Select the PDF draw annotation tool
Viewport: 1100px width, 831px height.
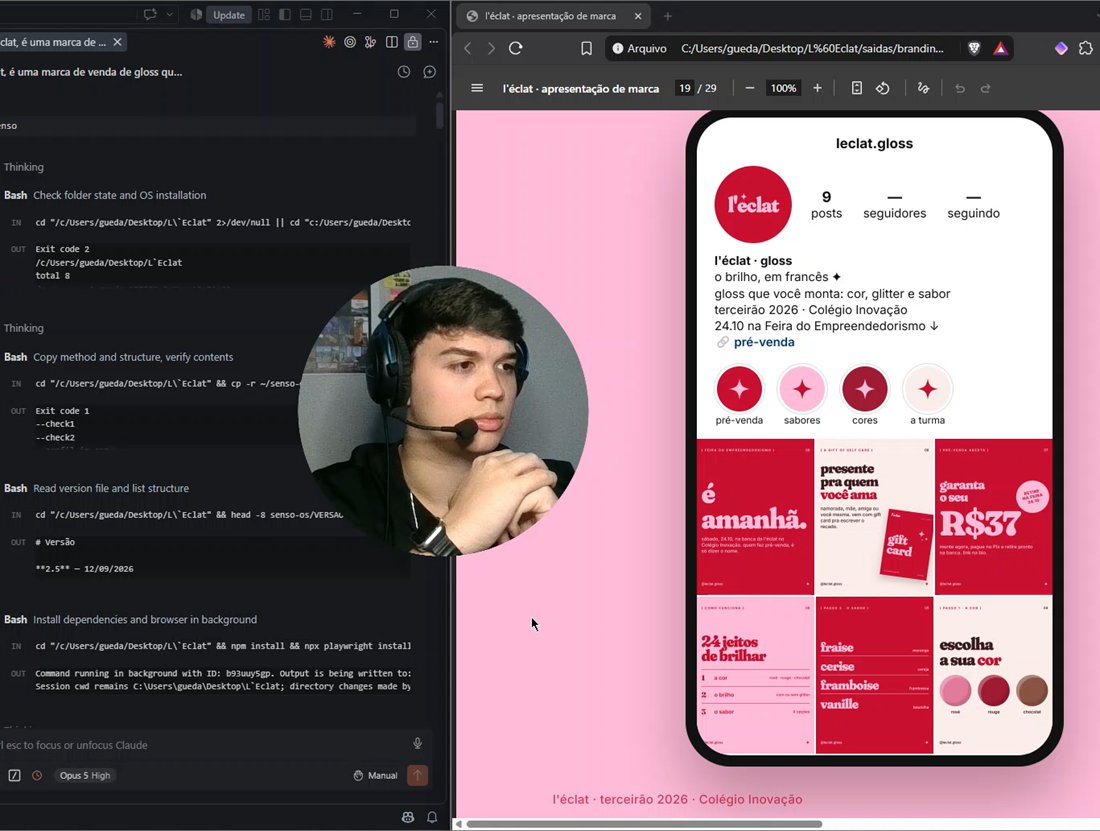[x=923, y=88]
